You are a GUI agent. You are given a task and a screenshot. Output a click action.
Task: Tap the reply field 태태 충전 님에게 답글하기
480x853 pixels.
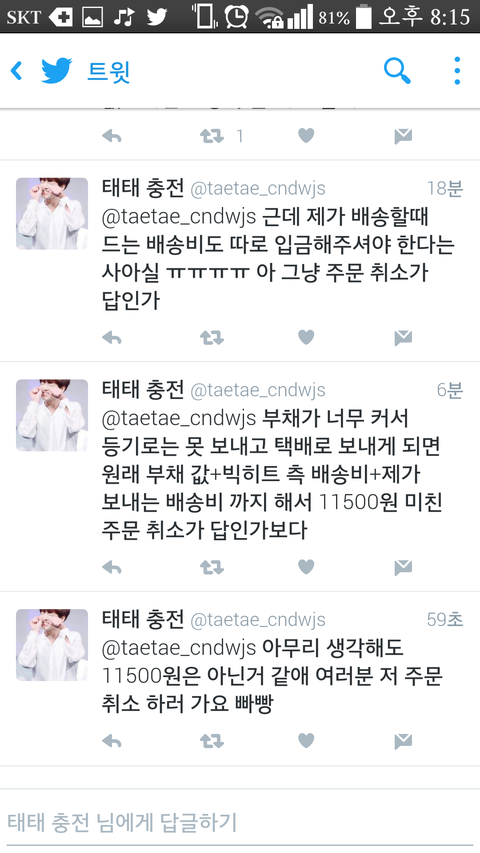click(x=240, y=822)
